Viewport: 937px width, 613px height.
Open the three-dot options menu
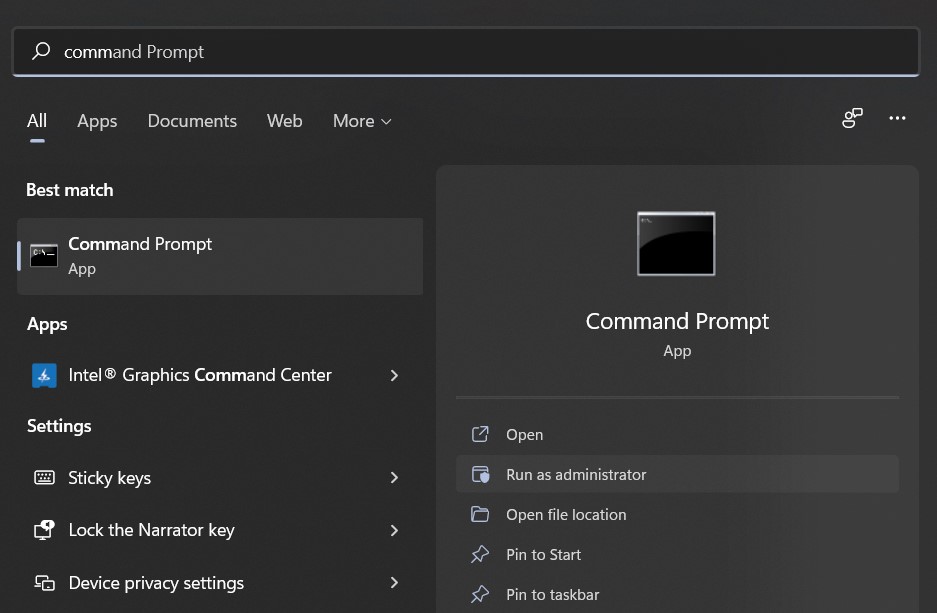click(897, 118)
